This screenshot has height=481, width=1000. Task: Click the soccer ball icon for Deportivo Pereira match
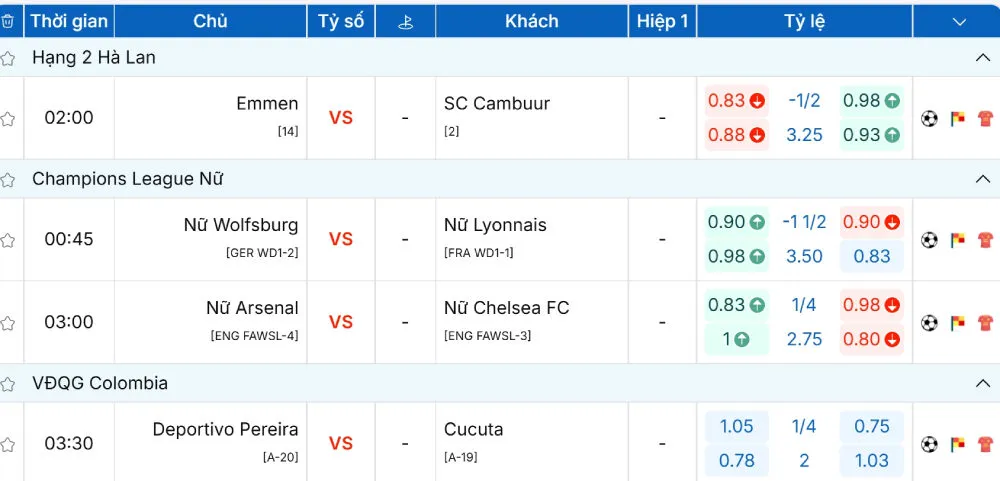(930, 444)
